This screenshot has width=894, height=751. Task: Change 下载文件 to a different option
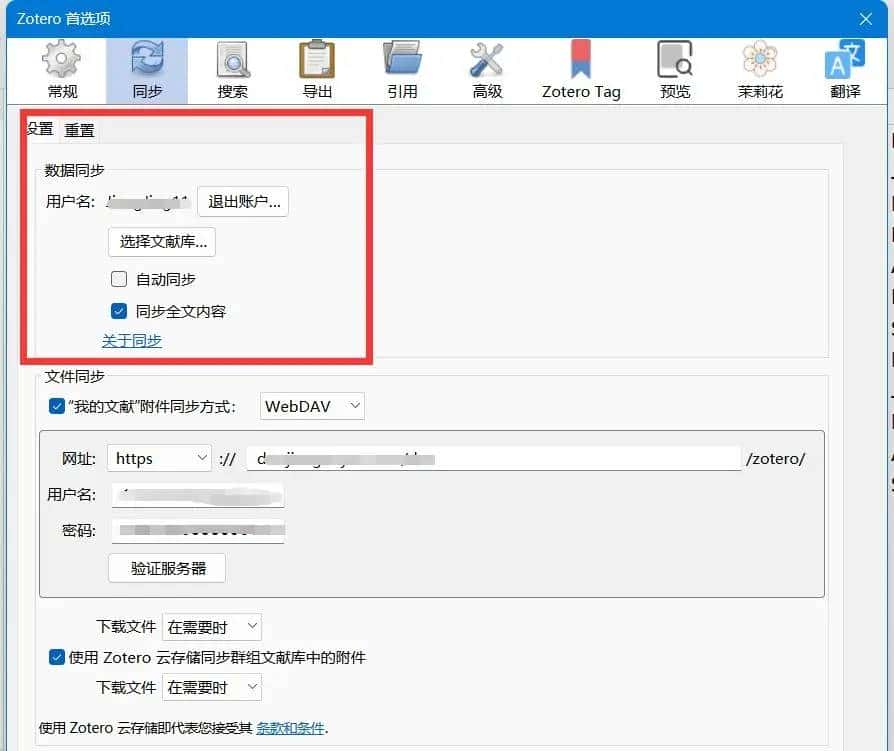[212, 627]
